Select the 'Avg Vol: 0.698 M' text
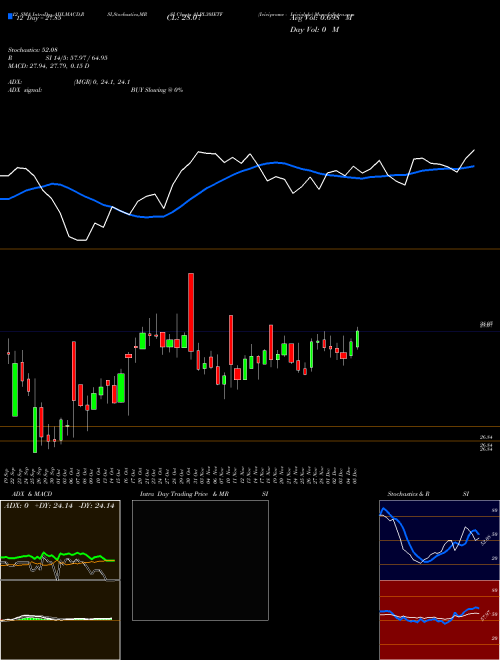 coord(321,18)
